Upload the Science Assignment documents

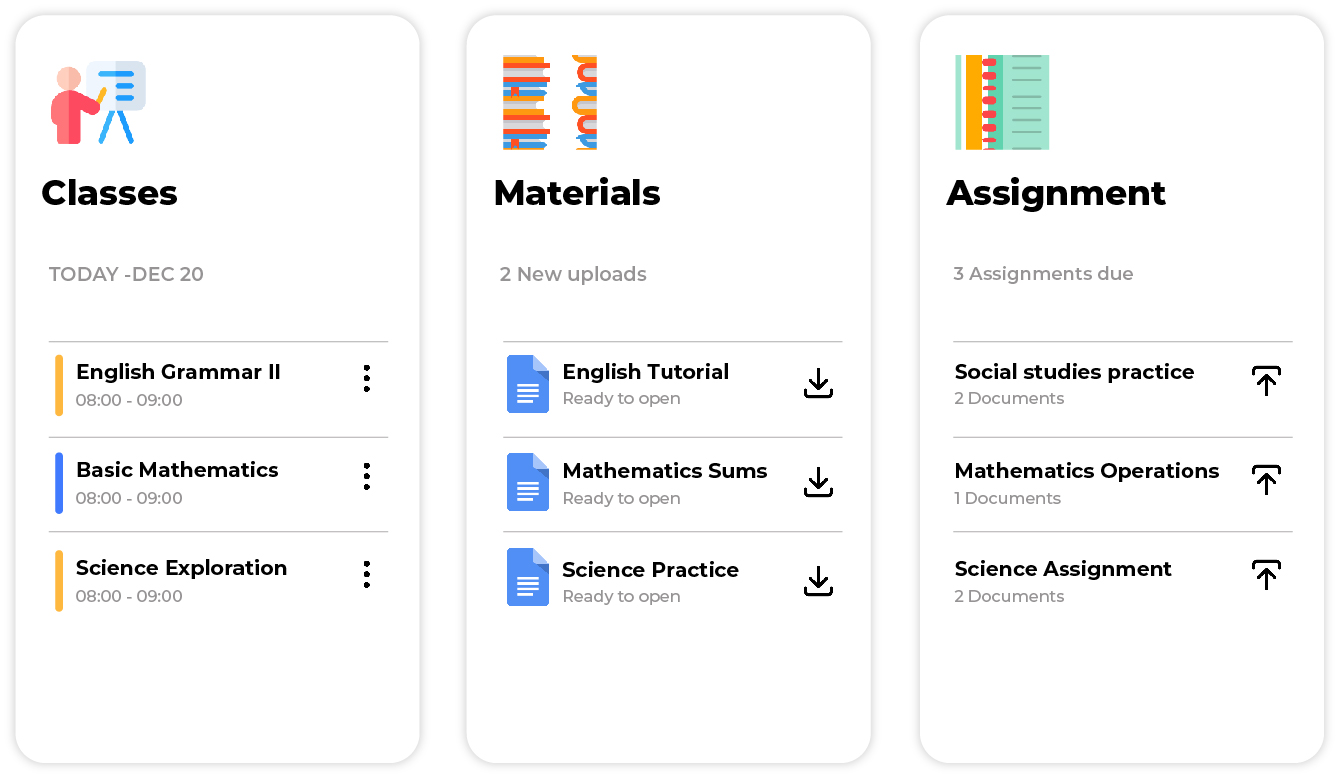click(x=1266, y=575)
